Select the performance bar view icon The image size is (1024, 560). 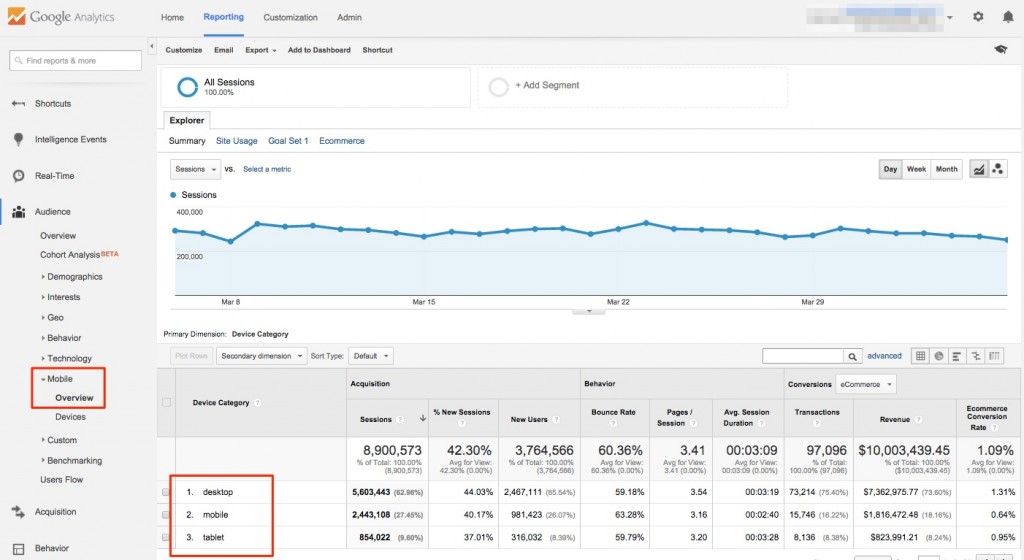click(956, 356)
